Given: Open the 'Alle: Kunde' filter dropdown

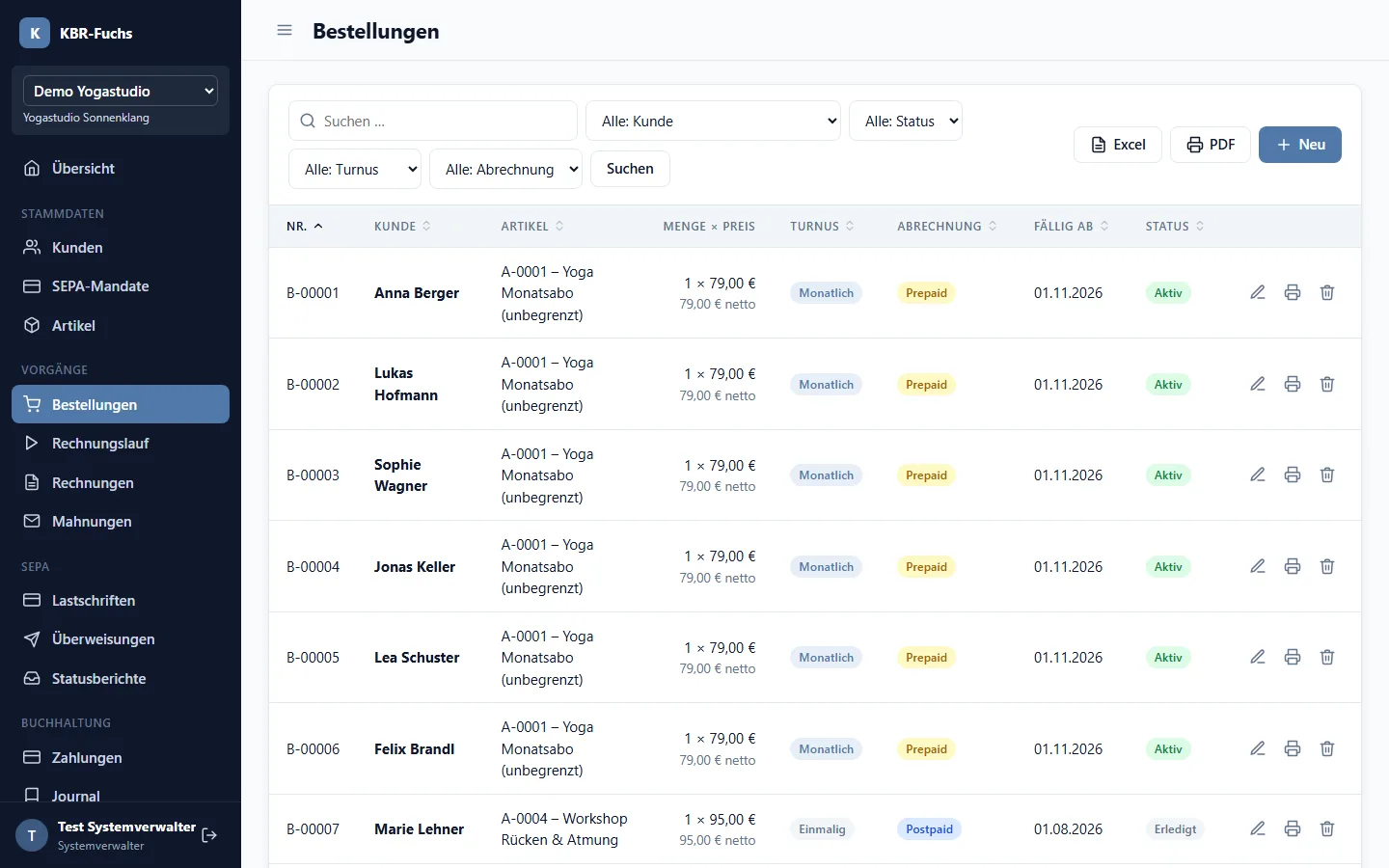Looking at the screenshot, I should click(x=714, y=121).
